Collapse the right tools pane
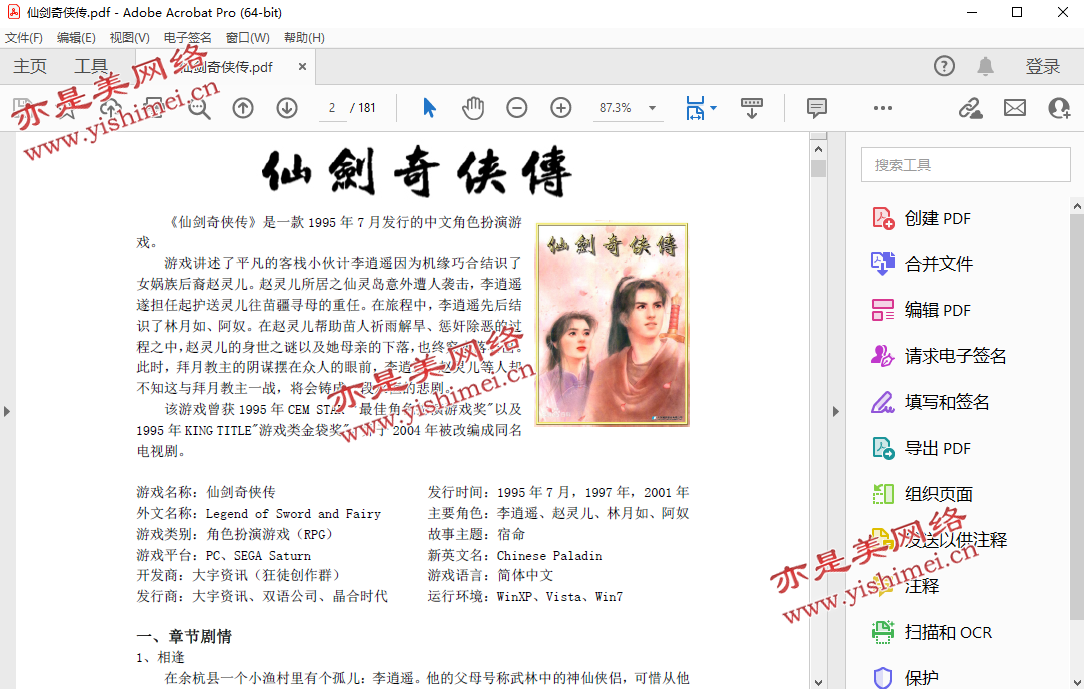The width and height of the screenshot is (1084, 689). click(835, 411)
